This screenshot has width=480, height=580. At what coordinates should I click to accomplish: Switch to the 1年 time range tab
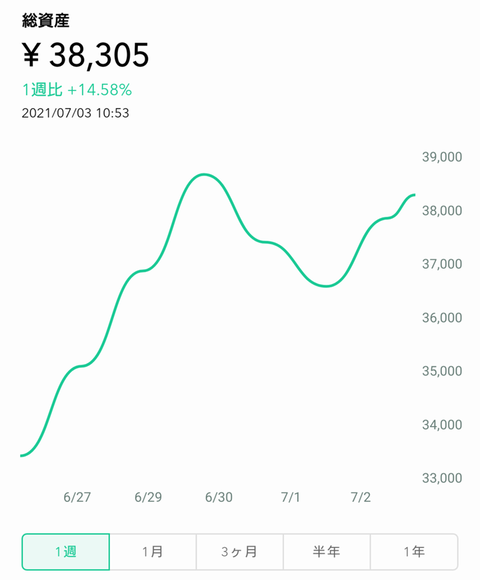point(414,552)
